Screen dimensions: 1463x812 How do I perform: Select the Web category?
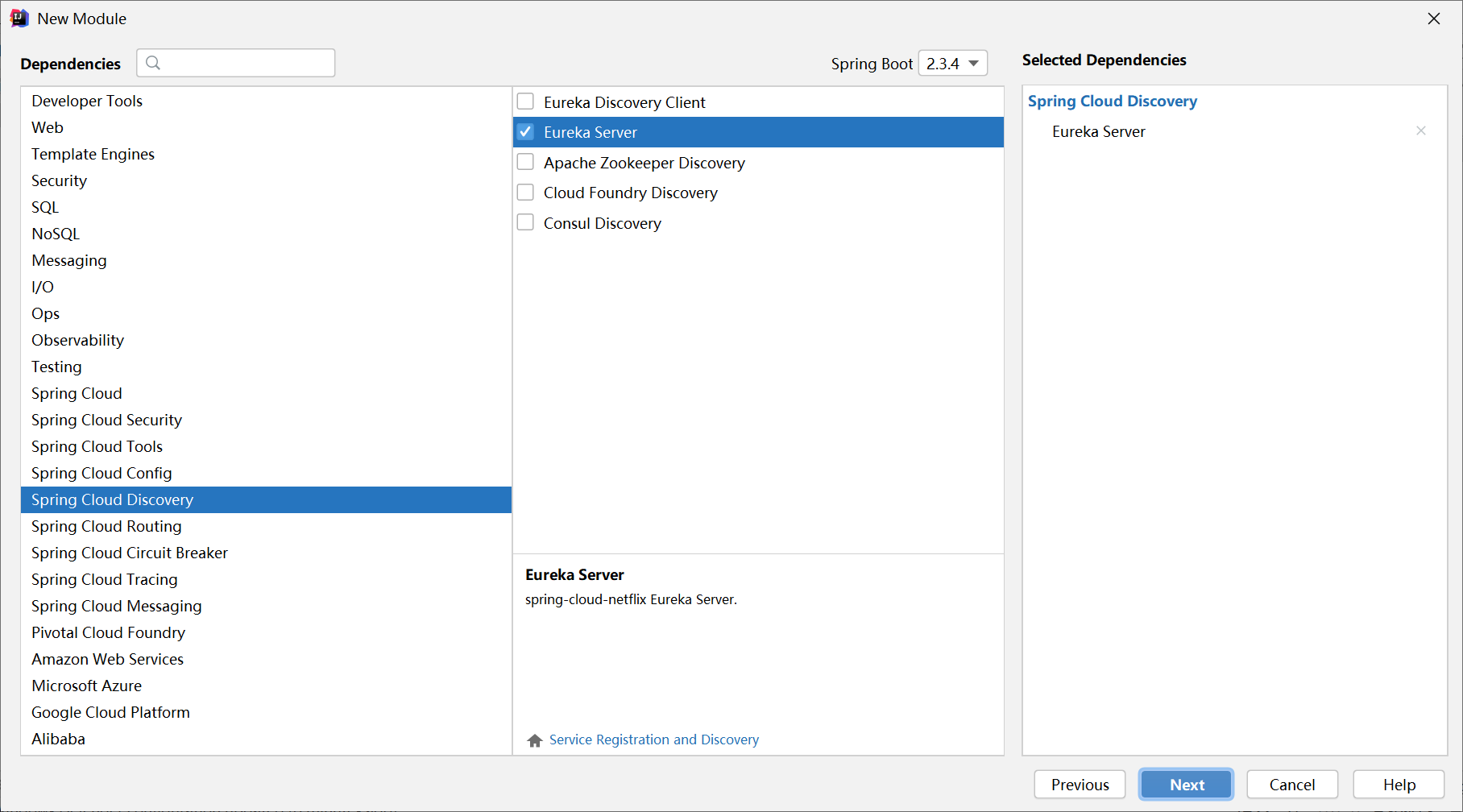[x=266, y=127]
